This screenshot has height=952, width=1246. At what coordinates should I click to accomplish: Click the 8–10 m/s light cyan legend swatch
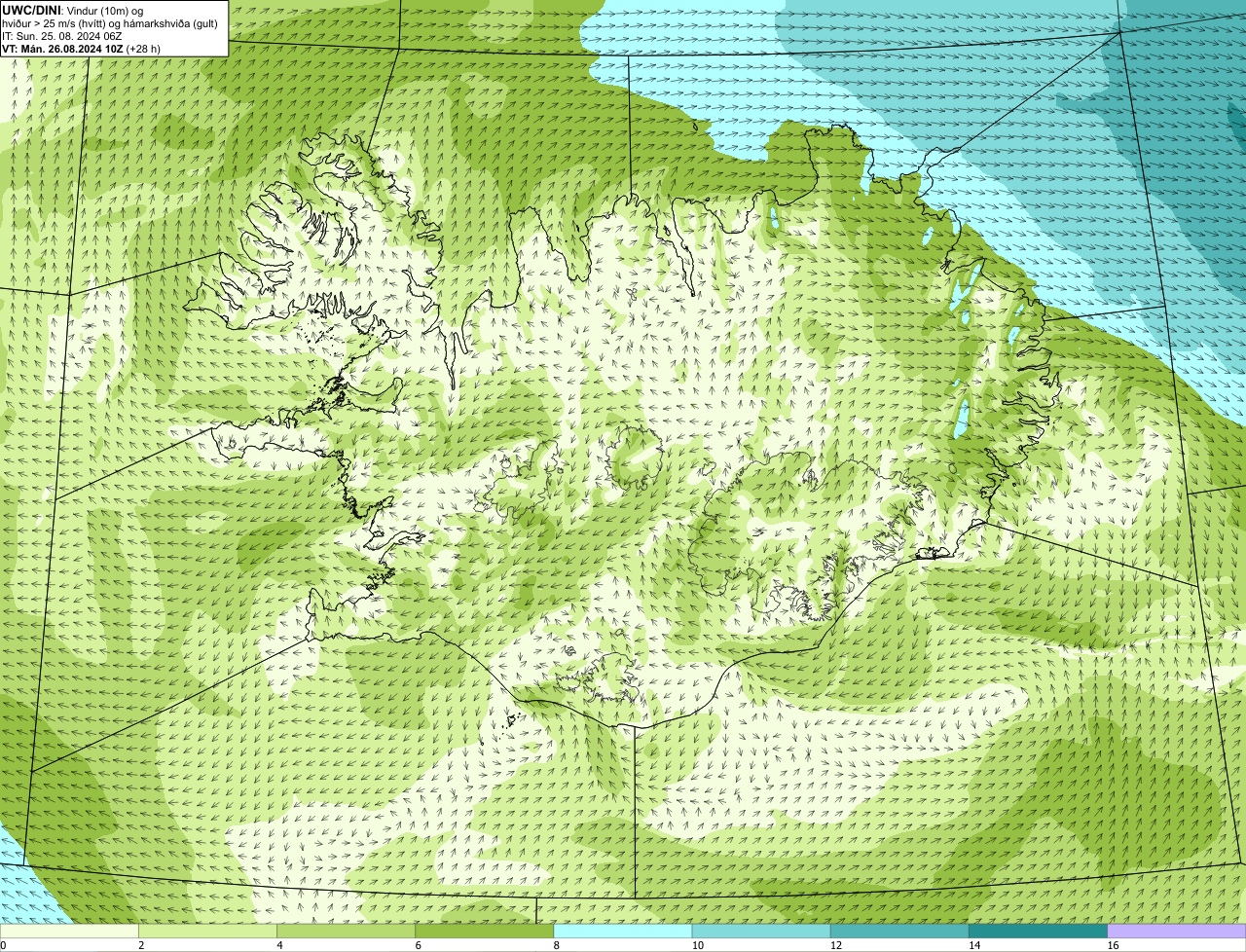point(623,932)
